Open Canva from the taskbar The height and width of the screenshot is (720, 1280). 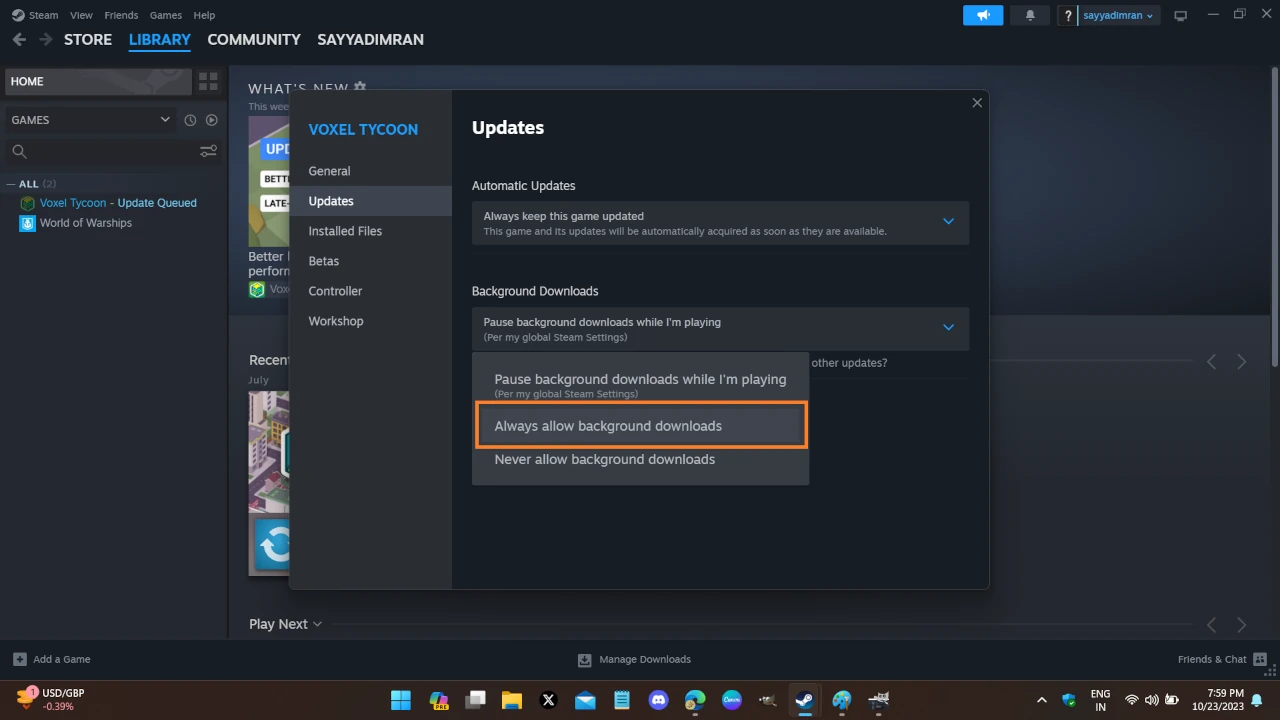(731, 699)
